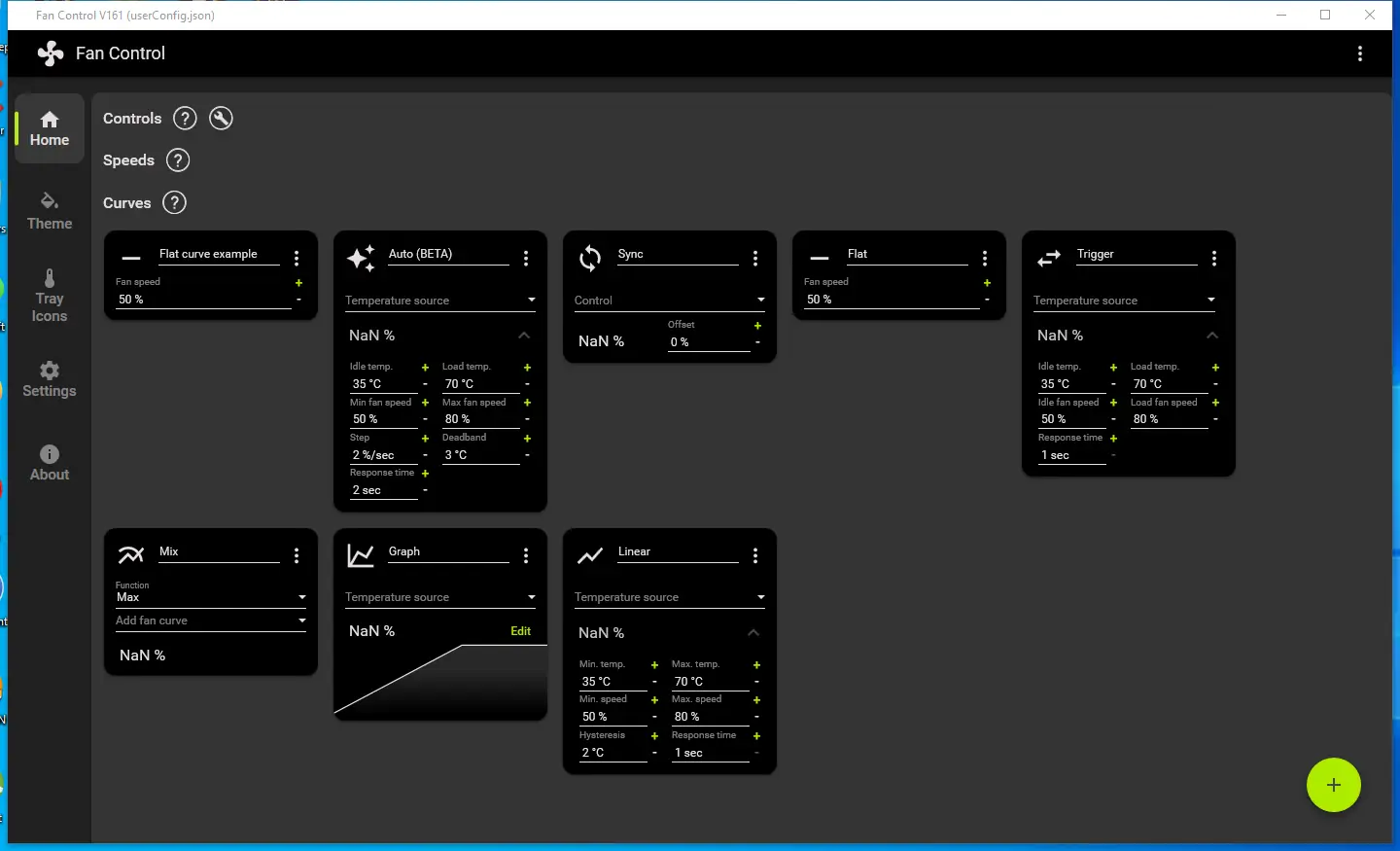Increase Auto (BETA) Response time
Image resolution: width=1400 pixels, height=851 pixels.
click(x=425, y=474)
